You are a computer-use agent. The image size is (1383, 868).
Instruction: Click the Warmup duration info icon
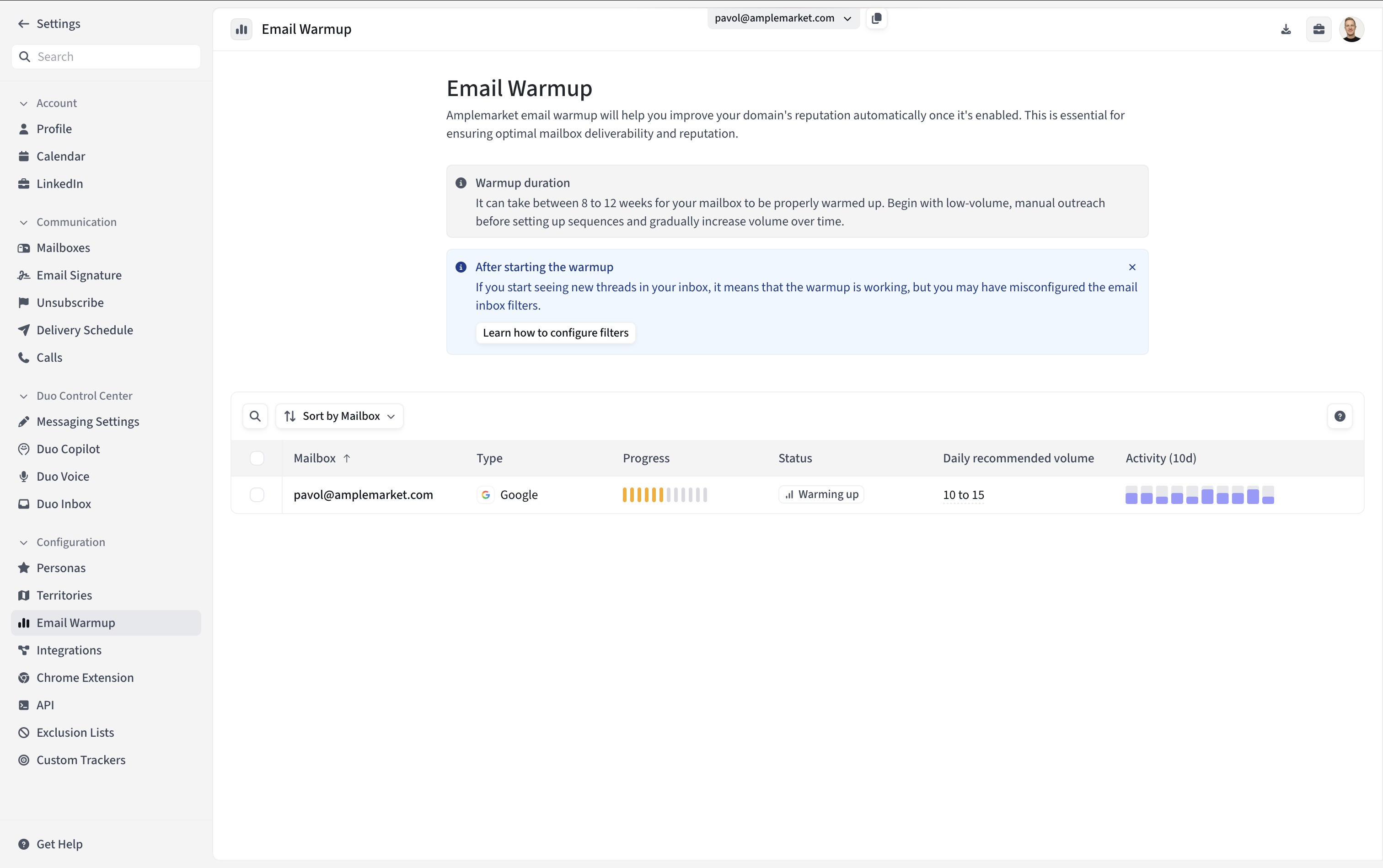pos(461,183)
